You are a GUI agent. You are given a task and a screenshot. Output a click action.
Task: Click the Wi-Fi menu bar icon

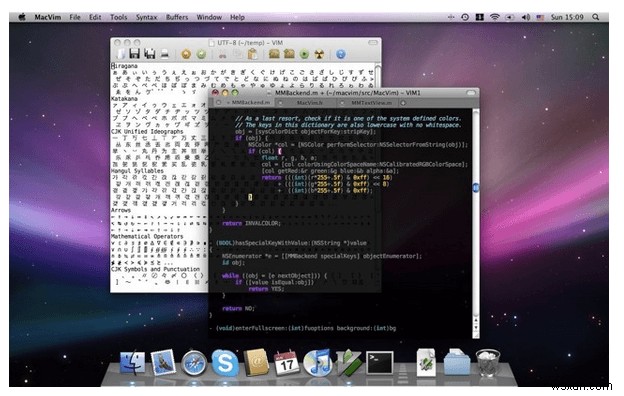(495, 17)
